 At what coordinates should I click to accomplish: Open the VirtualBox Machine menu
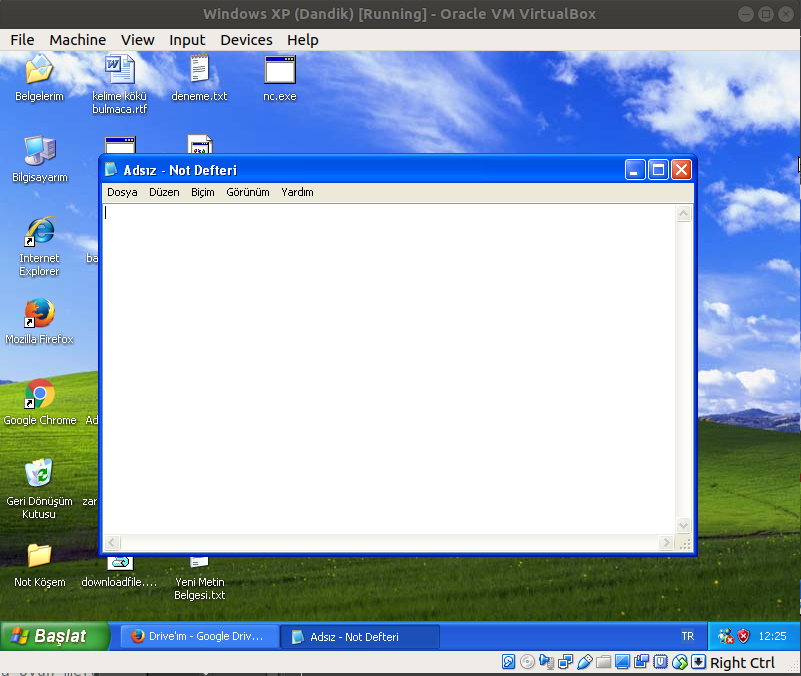pos(78,40)
